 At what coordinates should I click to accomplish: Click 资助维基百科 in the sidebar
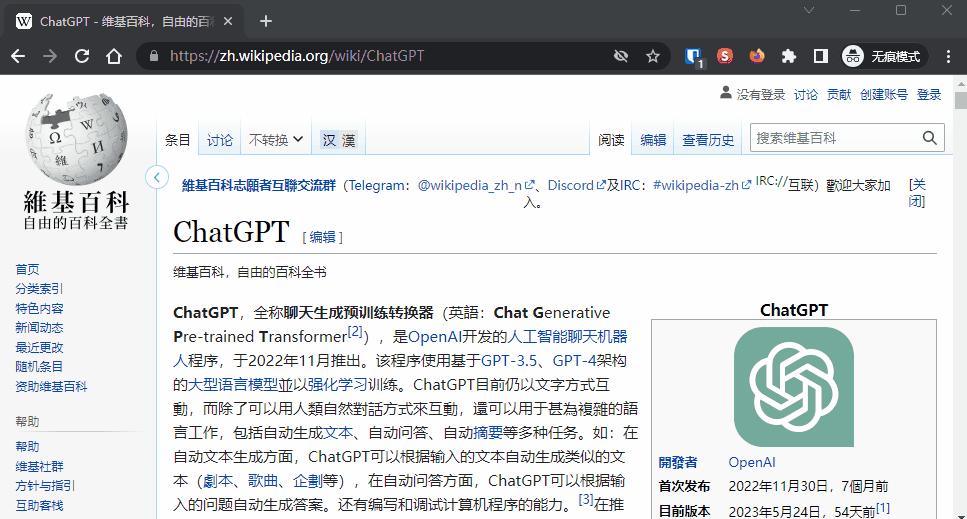click(51, 386)
